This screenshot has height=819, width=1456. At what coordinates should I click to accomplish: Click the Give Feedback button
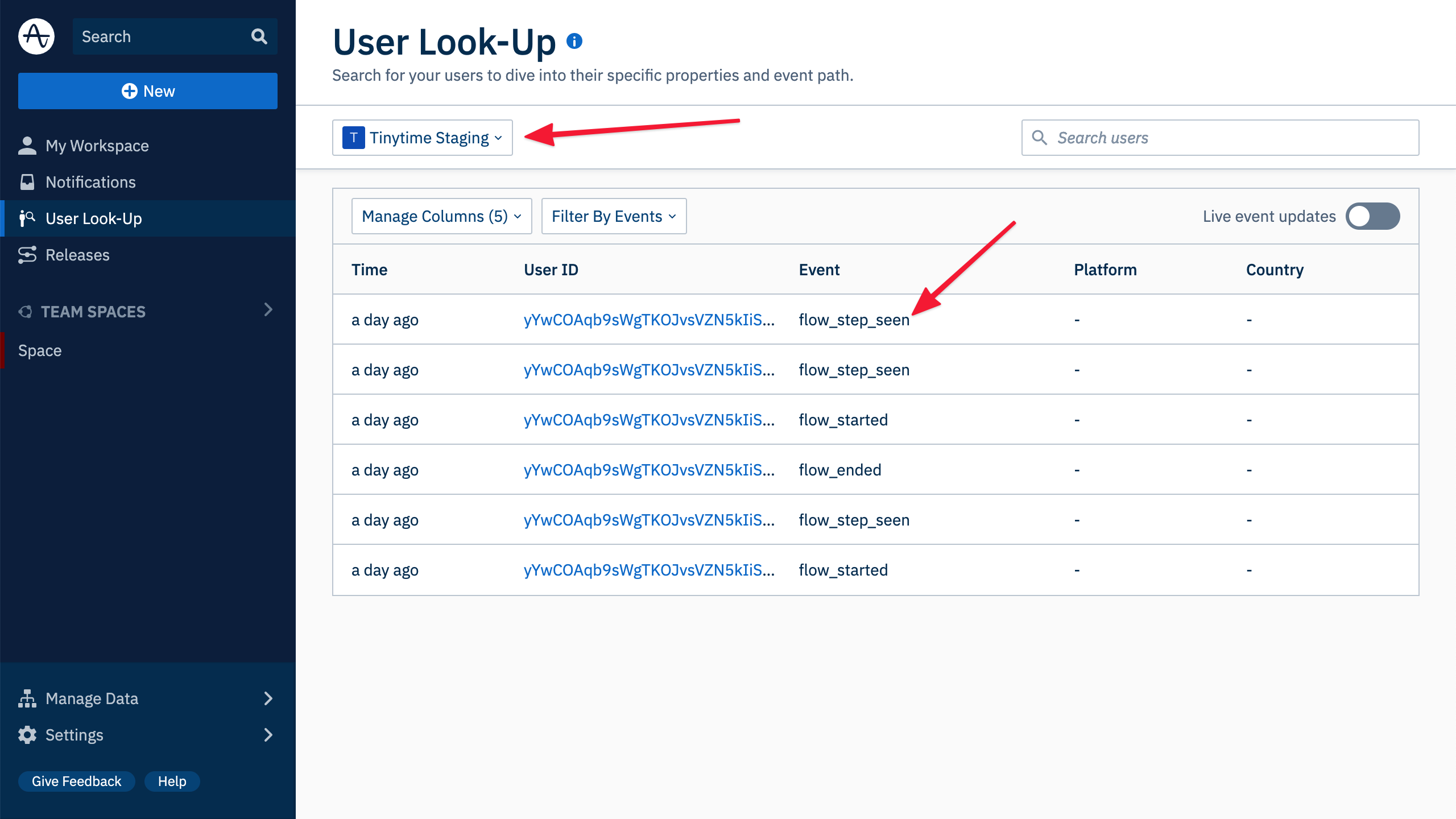tap(78, 782)
